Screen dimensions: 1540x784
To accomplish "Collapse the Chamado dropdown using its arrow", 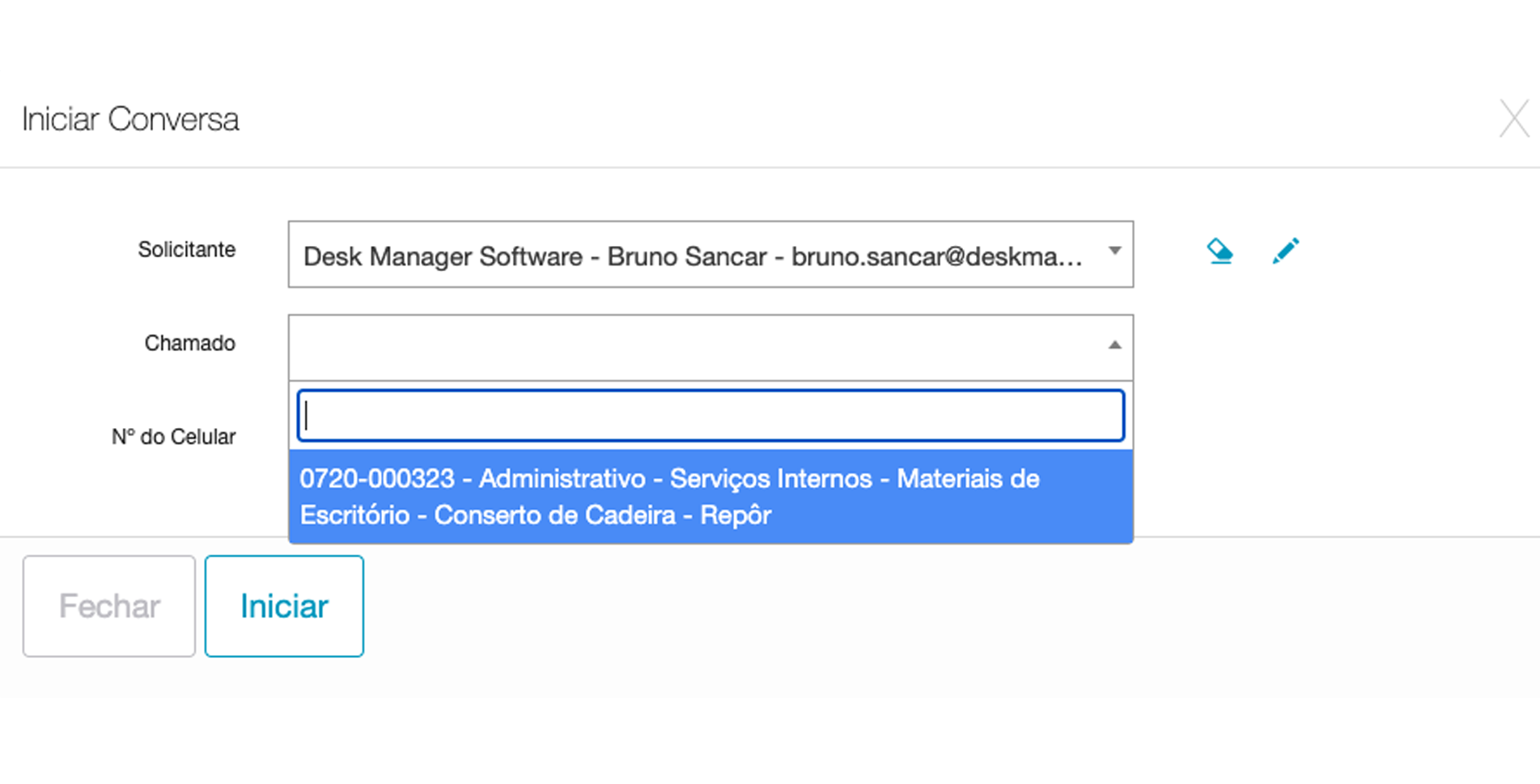I will (x=1114, y=345).
